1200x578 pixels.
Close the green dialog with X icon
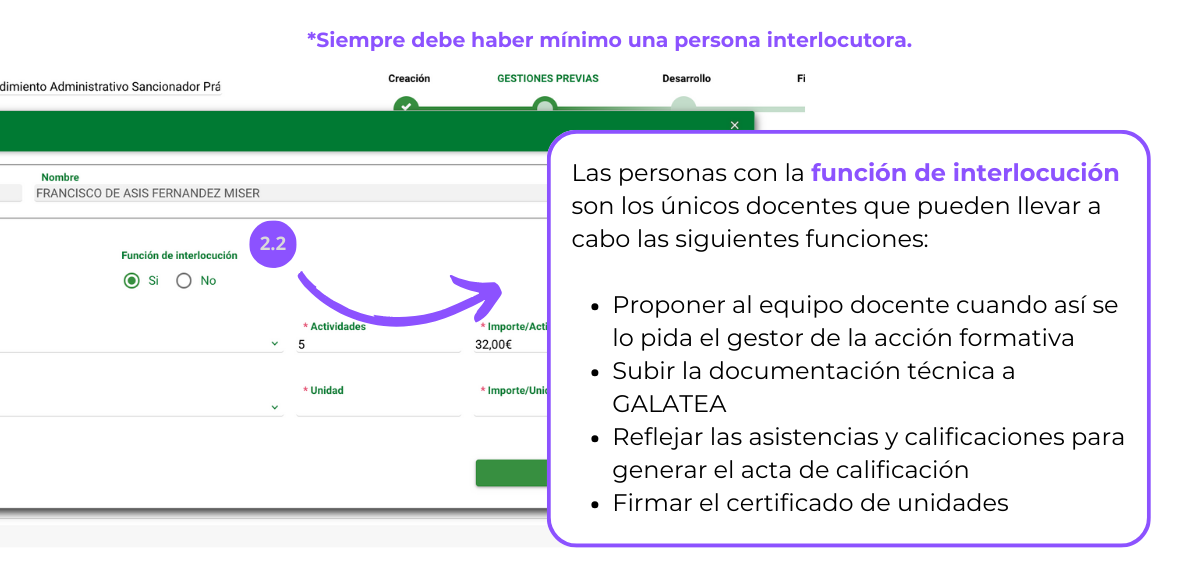tap(734, 125)
